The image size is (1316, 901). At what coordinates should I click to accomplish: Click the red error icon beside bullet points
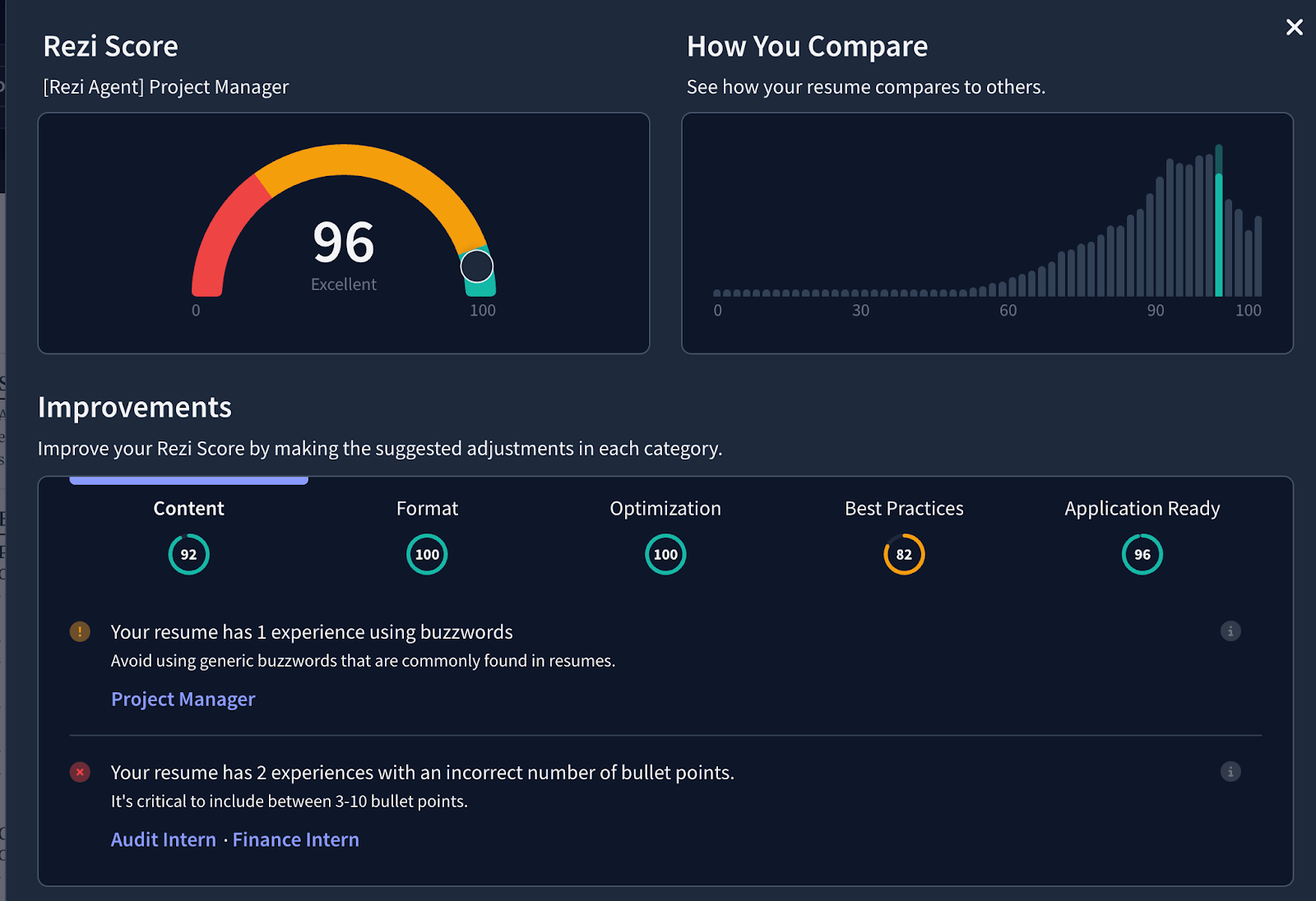click(x=80, y=772)
